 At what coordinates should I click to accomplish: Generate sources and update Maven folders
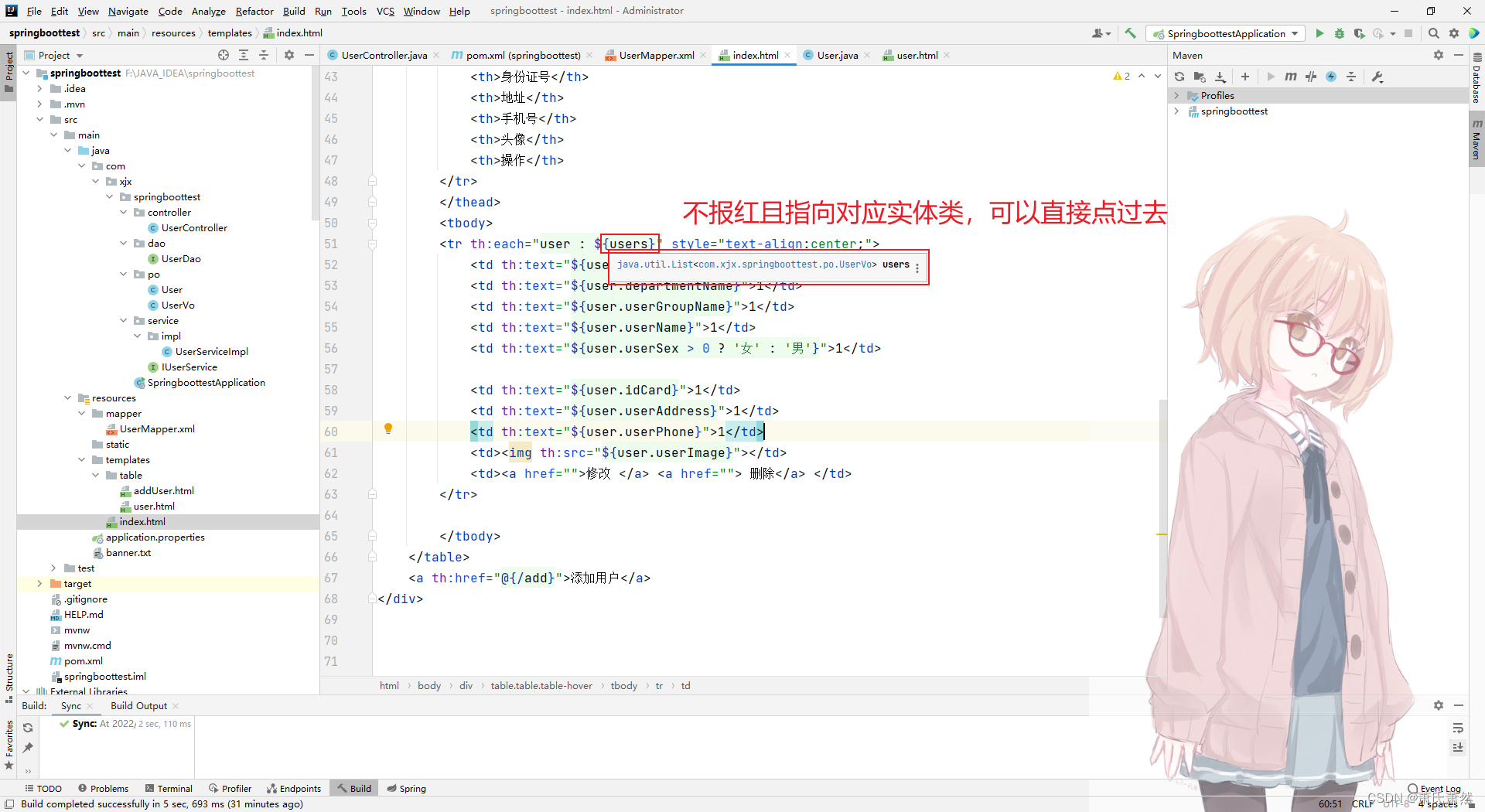tap(1200, 77)
